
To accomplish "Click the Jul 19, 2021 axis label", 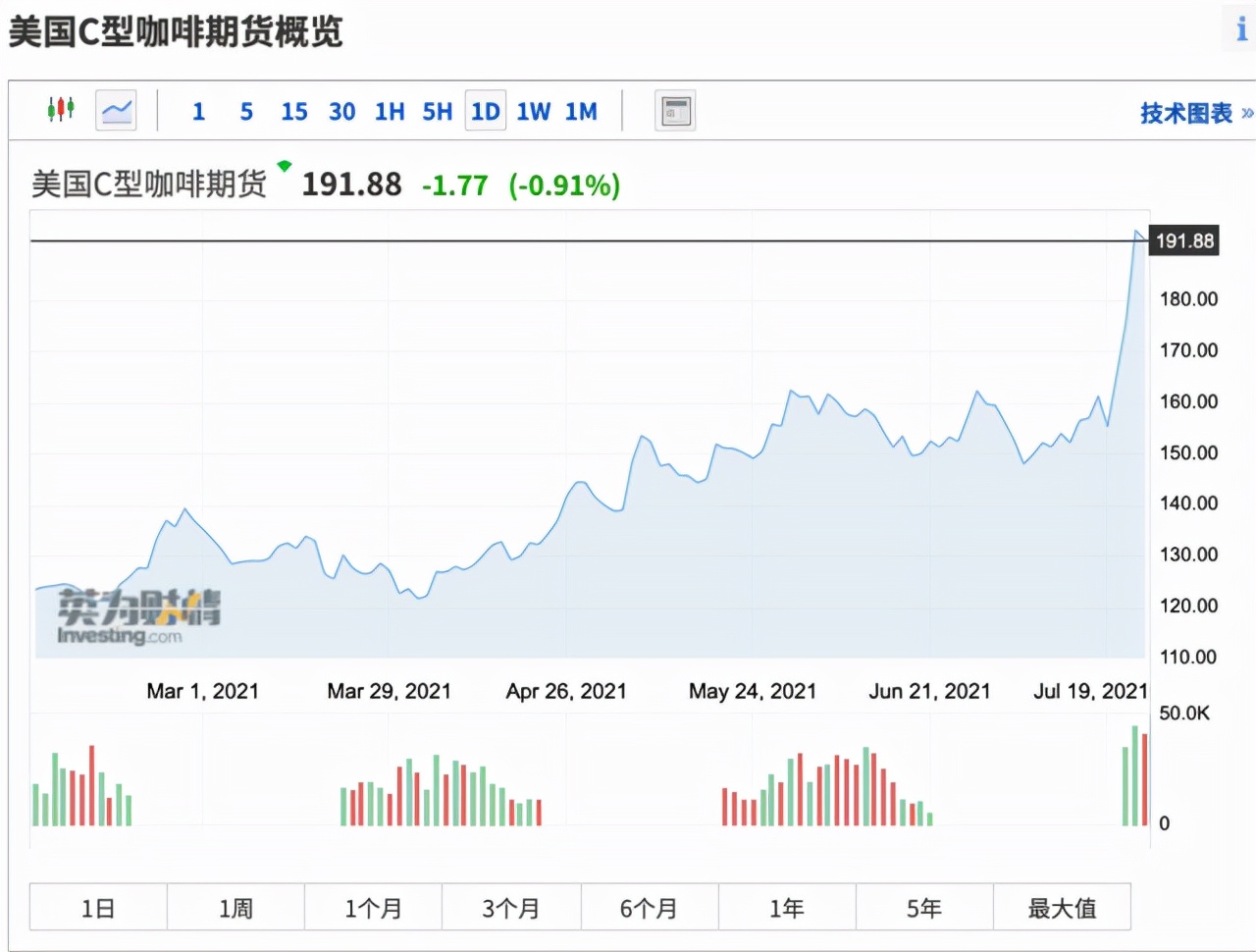I will point(1089,690).
